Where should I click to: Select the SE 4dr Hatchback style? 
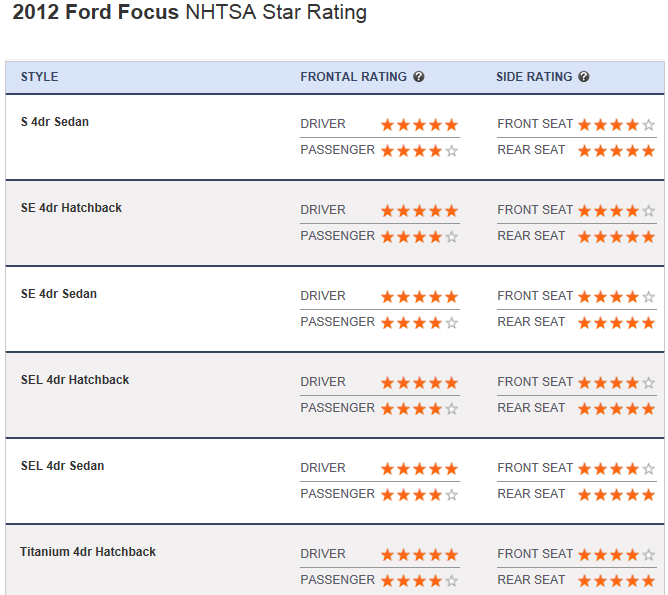(71, 208)
